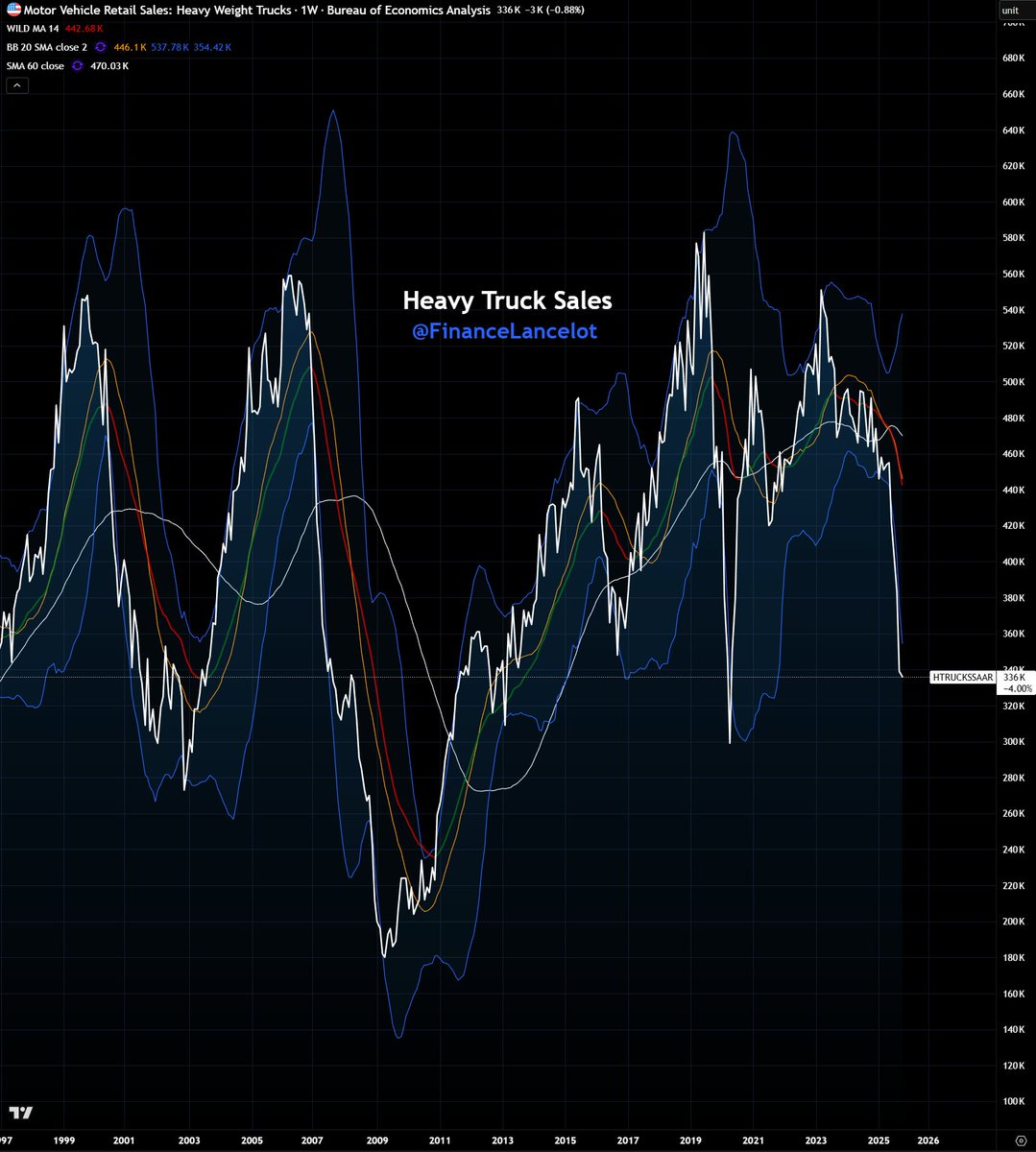Open chart settings gear in corner

(1019, 1140)
